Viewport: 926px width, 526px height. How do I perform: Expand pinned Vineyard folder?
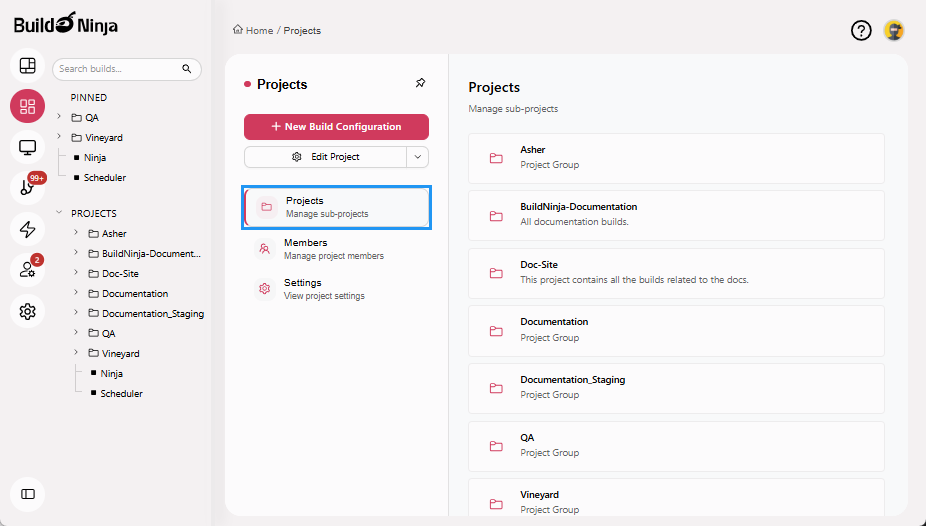click(x=59, y=137)
